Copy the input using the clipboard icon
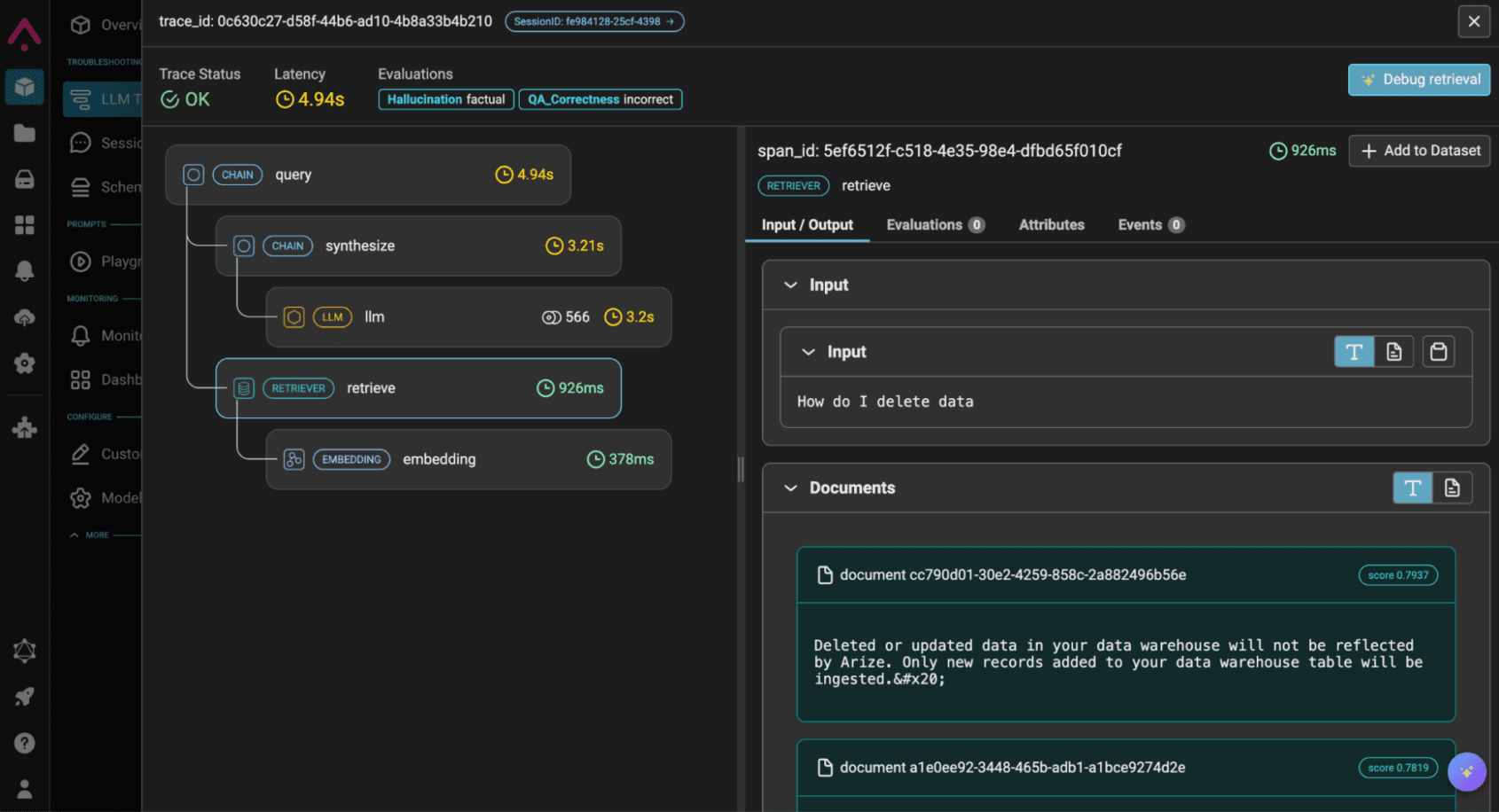1499x812 pixels. [x=1438, y=351]
